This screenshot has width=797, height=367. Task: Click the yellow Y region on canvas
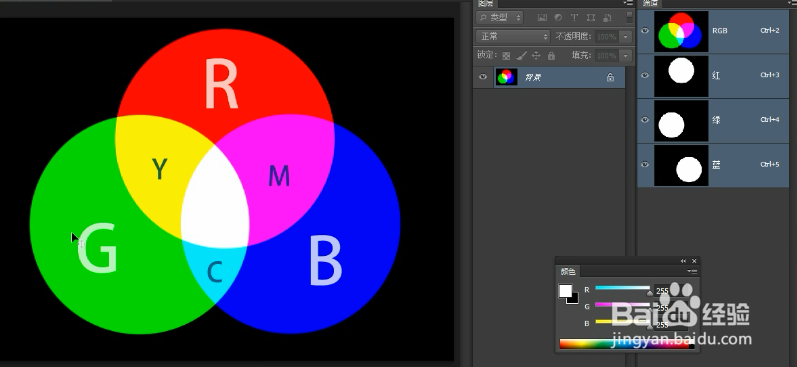[160, 169]
